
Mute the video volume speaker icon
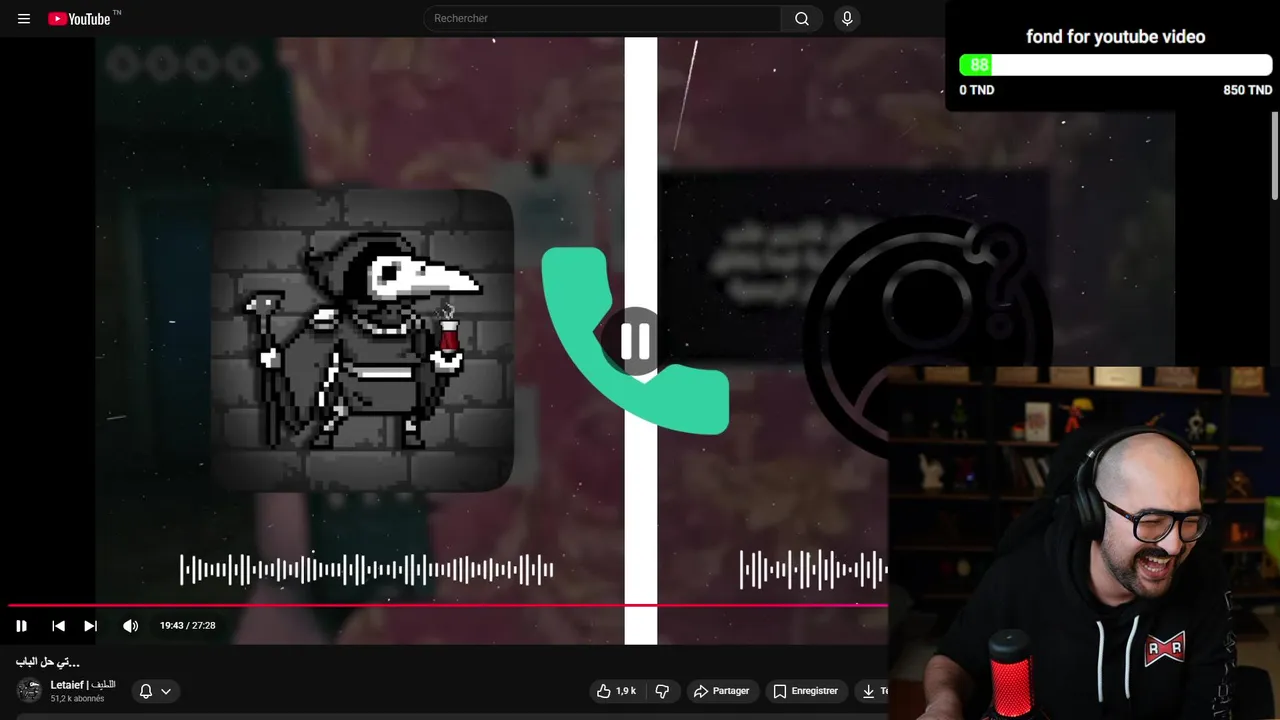pyautogui.click(x=130, y=625)
